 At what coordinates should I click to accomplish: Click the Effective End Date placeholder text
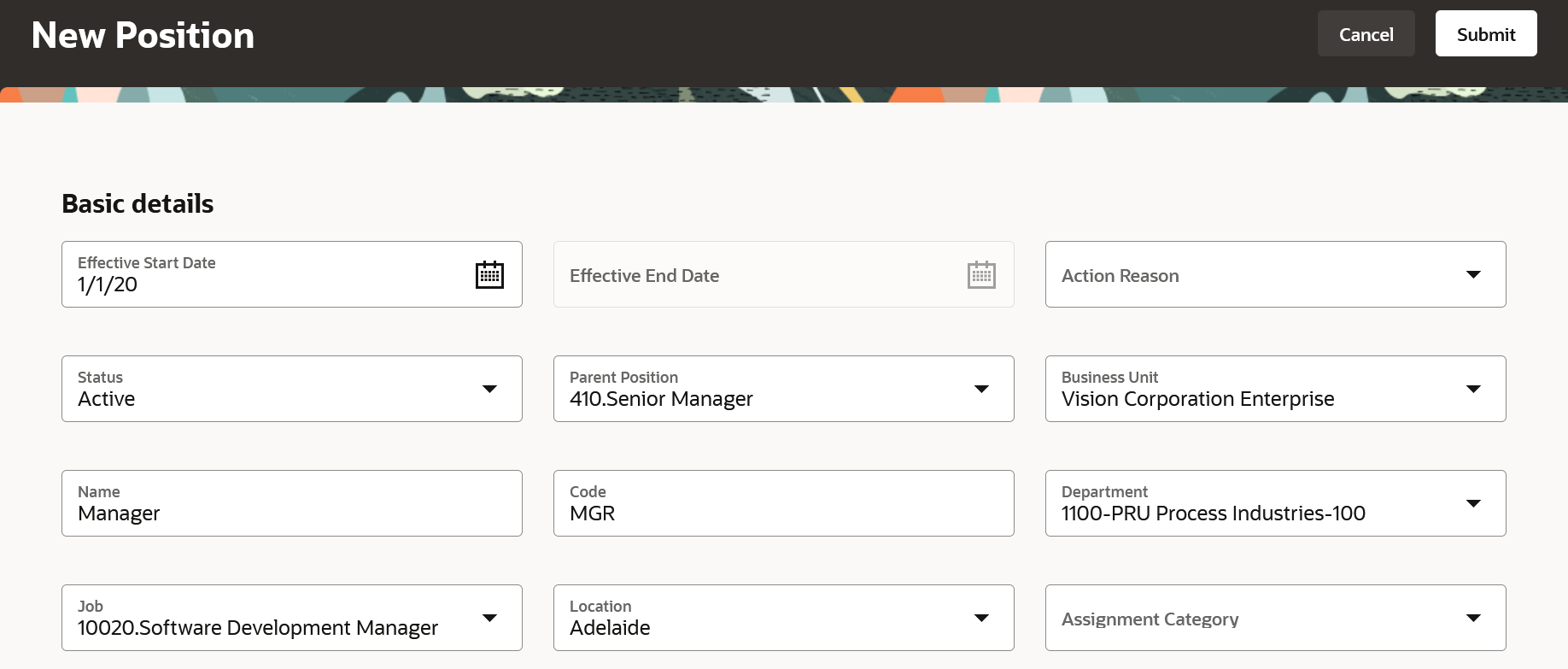644,275
